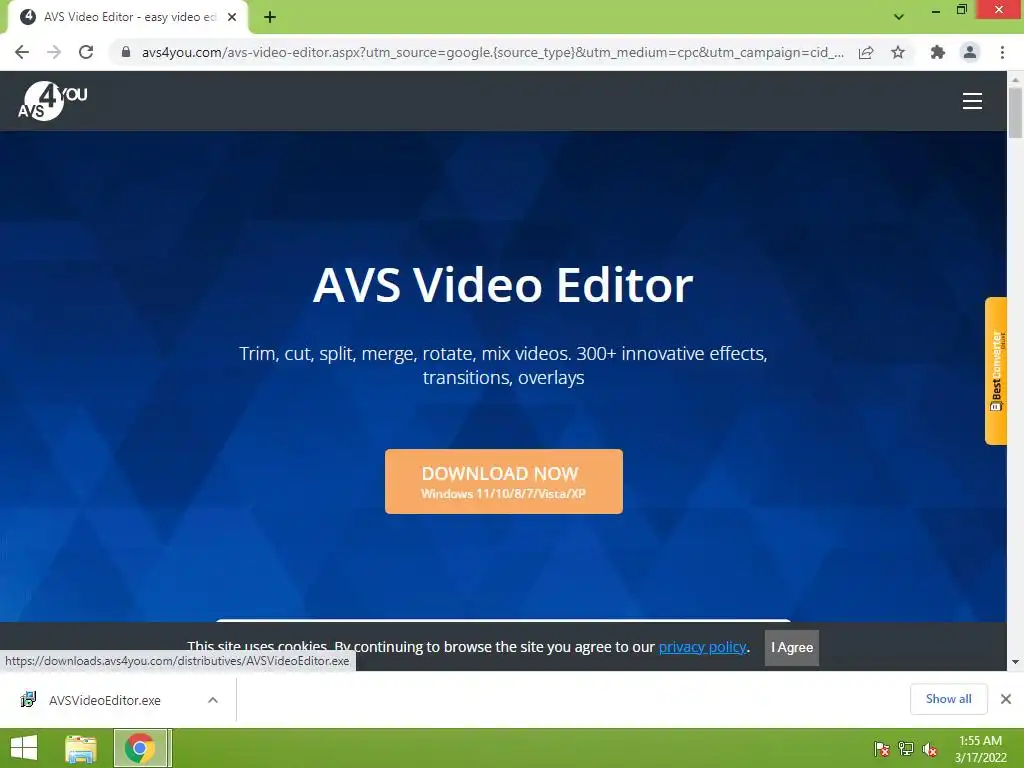Open Action Center flag icon
The image size is (1024, 768).
[x=881, y=749]
